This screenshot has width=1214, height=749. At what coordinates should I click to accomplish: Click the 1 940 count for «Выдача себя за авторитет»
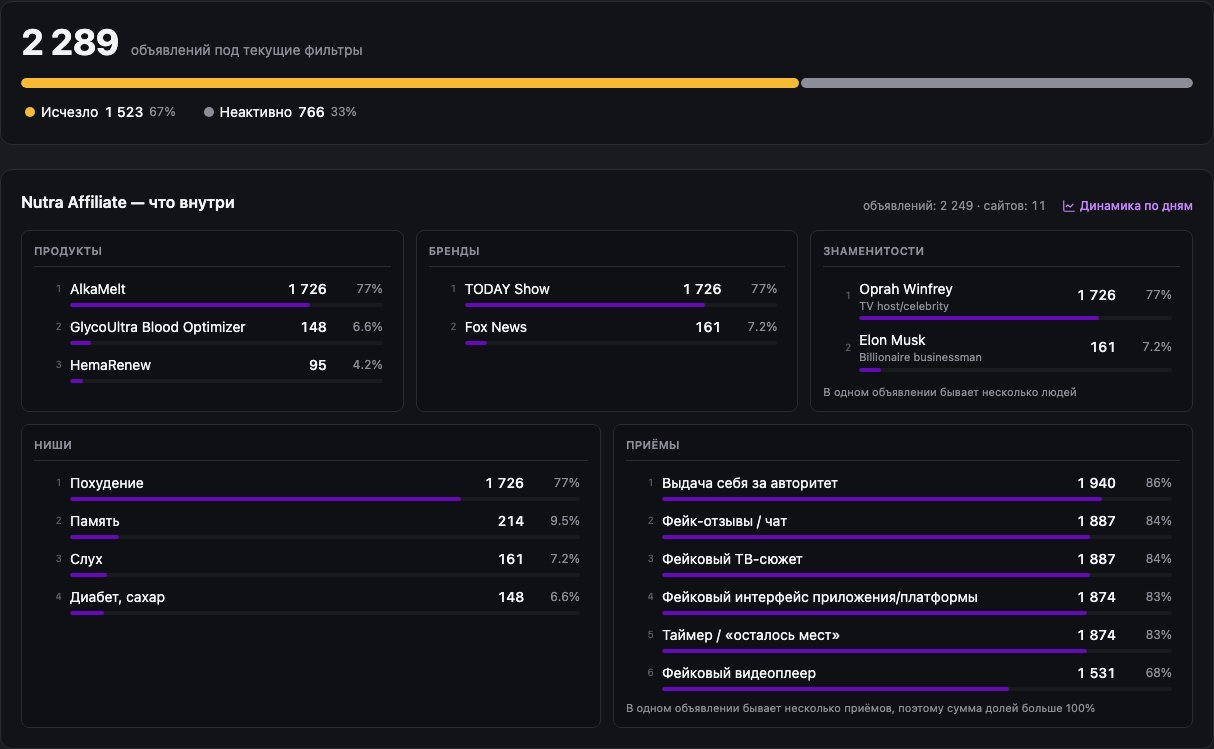click(x=1096, y=483)
